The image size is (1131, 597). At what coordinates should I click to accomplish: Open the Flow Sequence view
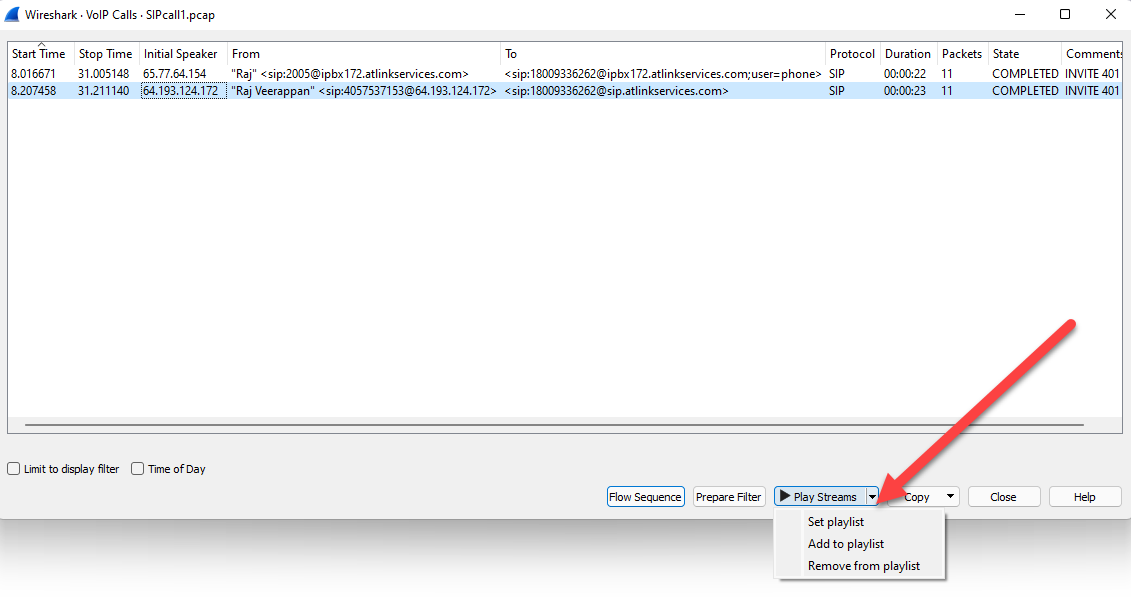coord(645,497)
